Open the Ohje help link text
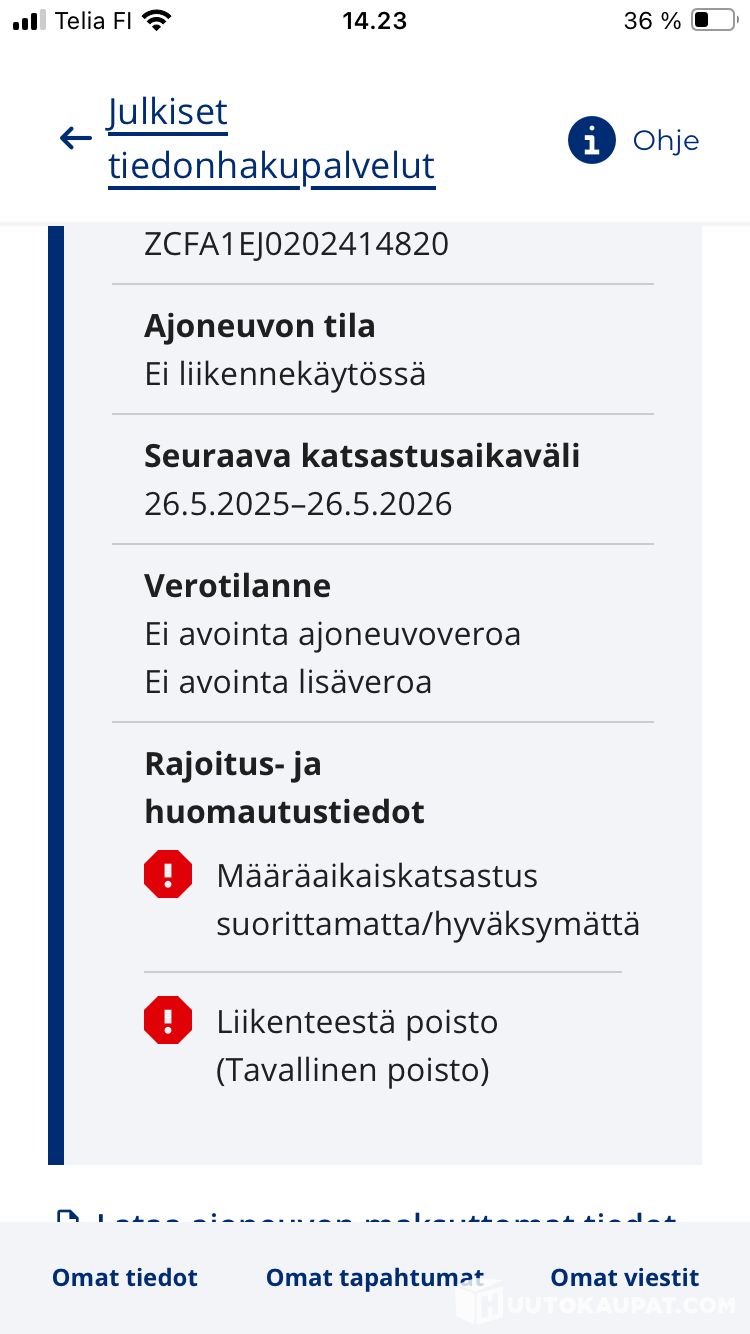750x1334 pixels. point(666,140)
